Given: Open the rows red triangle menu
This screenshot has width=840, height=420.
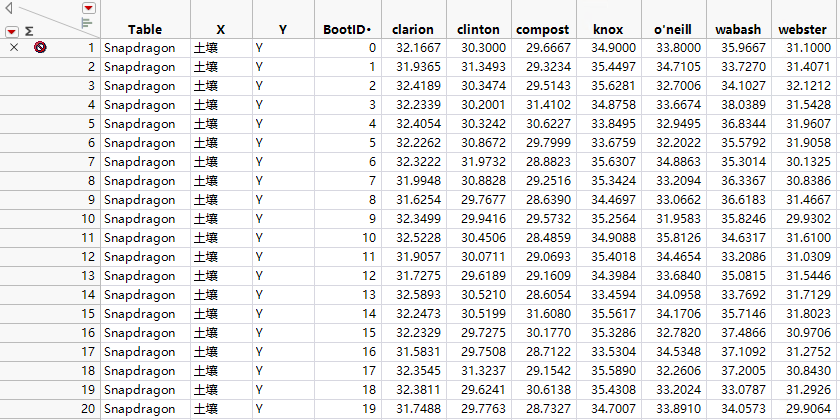Looking at the screenshot, I should point(12,30).
